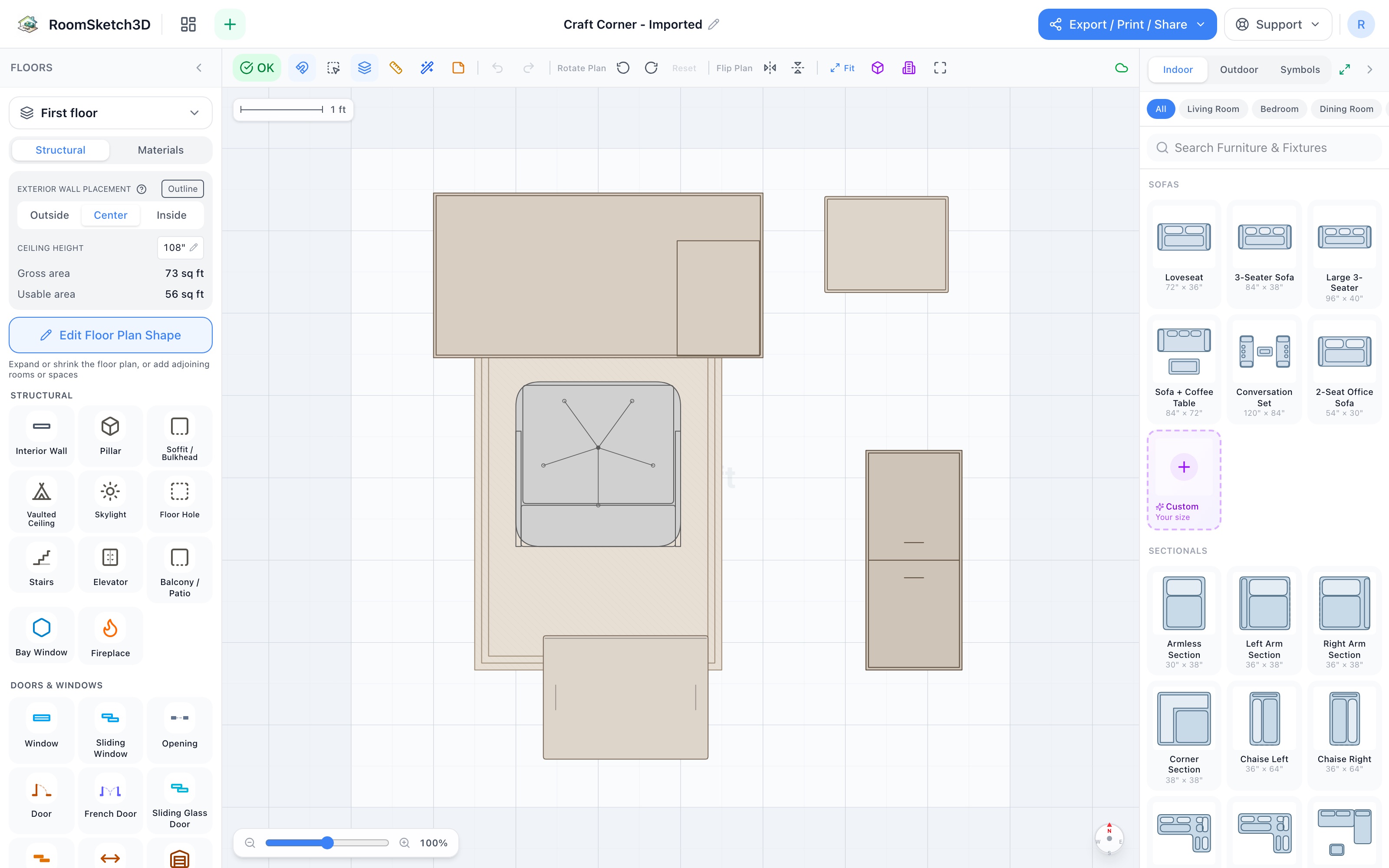The image size is (1389, 868).
Task: Switch to the Materials tab
Action: (x=161, y=150)
